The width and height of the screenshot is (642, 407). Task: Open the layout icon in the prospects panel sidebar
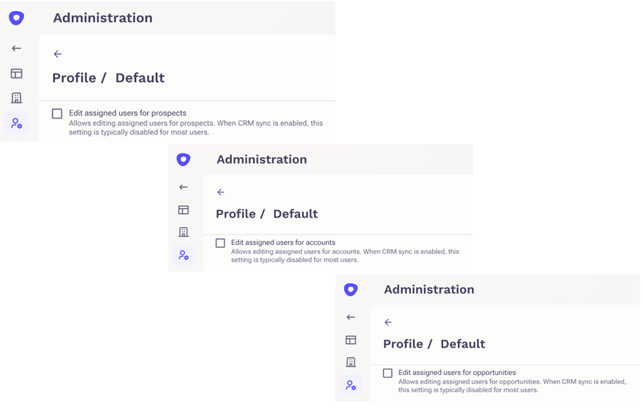pos(16,74)
